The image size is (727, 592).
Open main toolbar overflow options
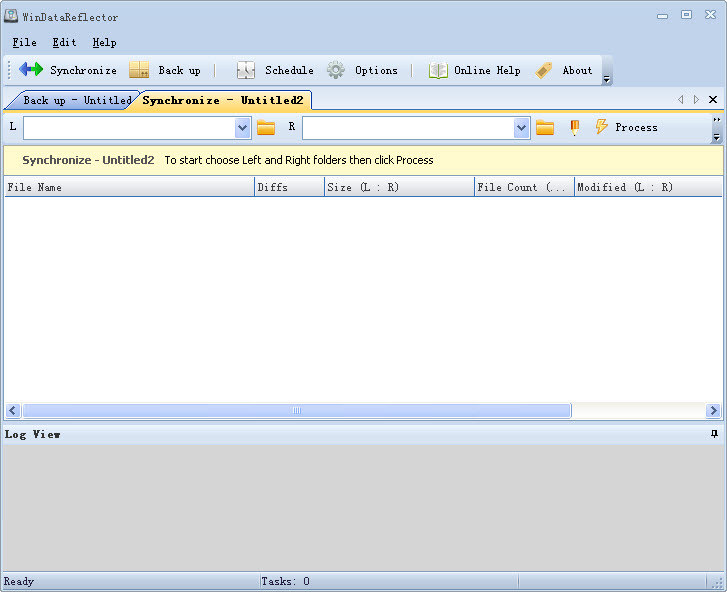pyautogui.click(x=607, y=78)
